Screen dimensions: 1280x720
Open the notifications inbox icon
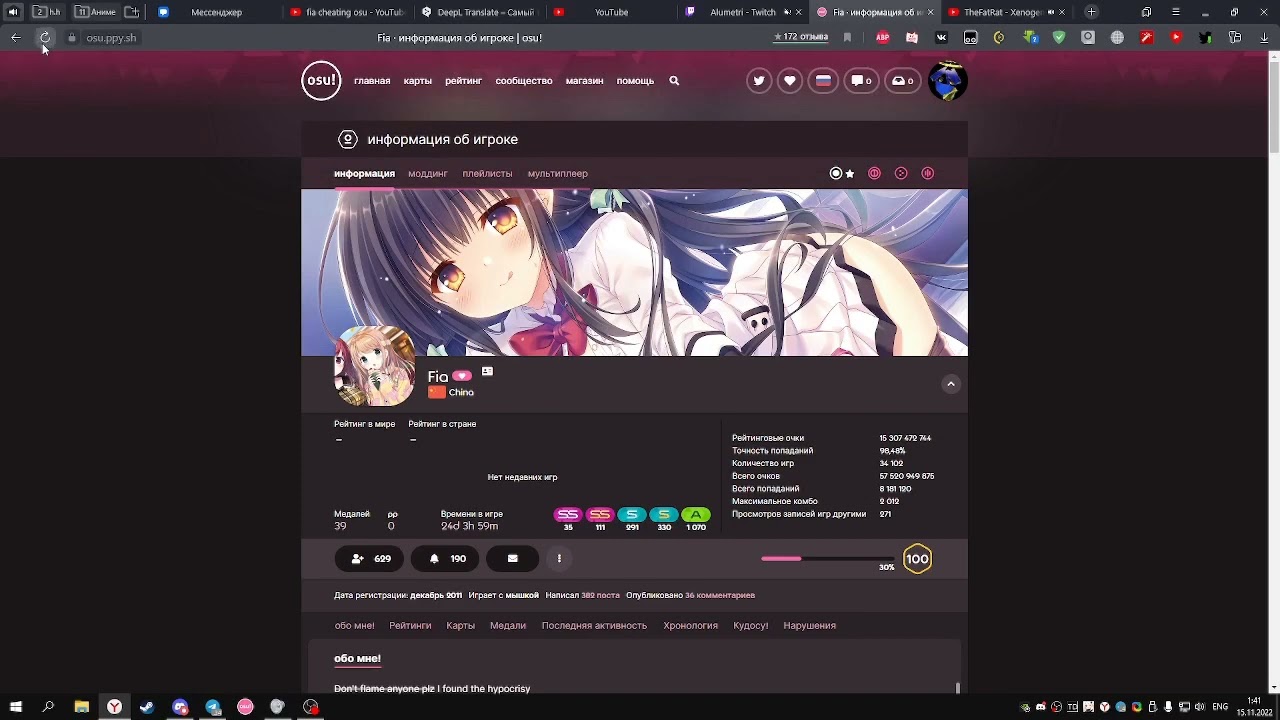pos(902,81)
